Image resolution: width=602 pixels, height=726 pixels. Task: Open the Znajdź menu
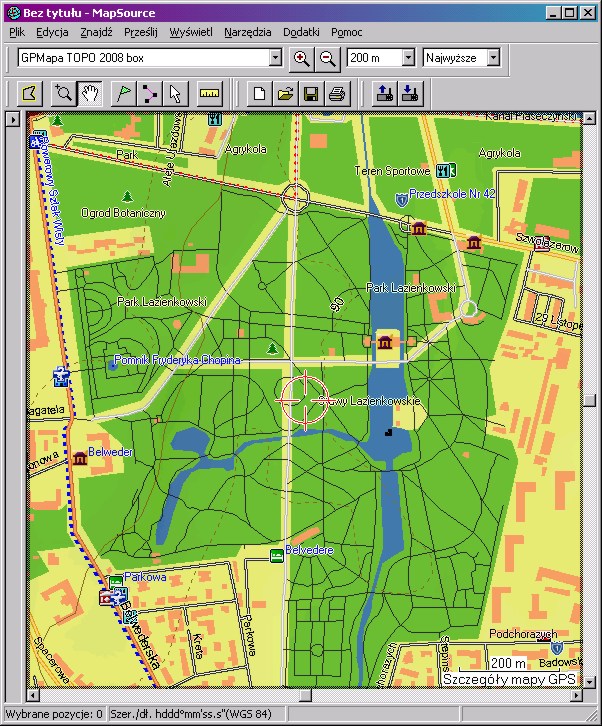point(96,32)
